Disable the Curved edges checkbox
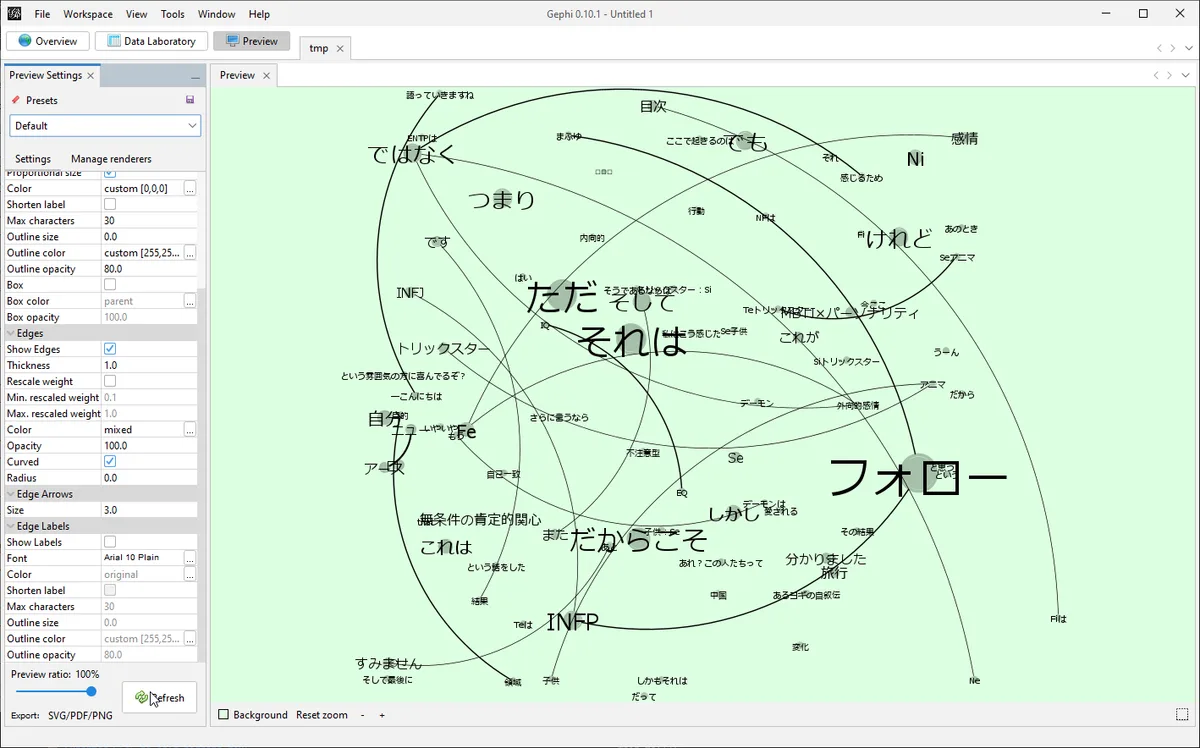This screenshot has width=1200, height=748. (x=110, y=461)
